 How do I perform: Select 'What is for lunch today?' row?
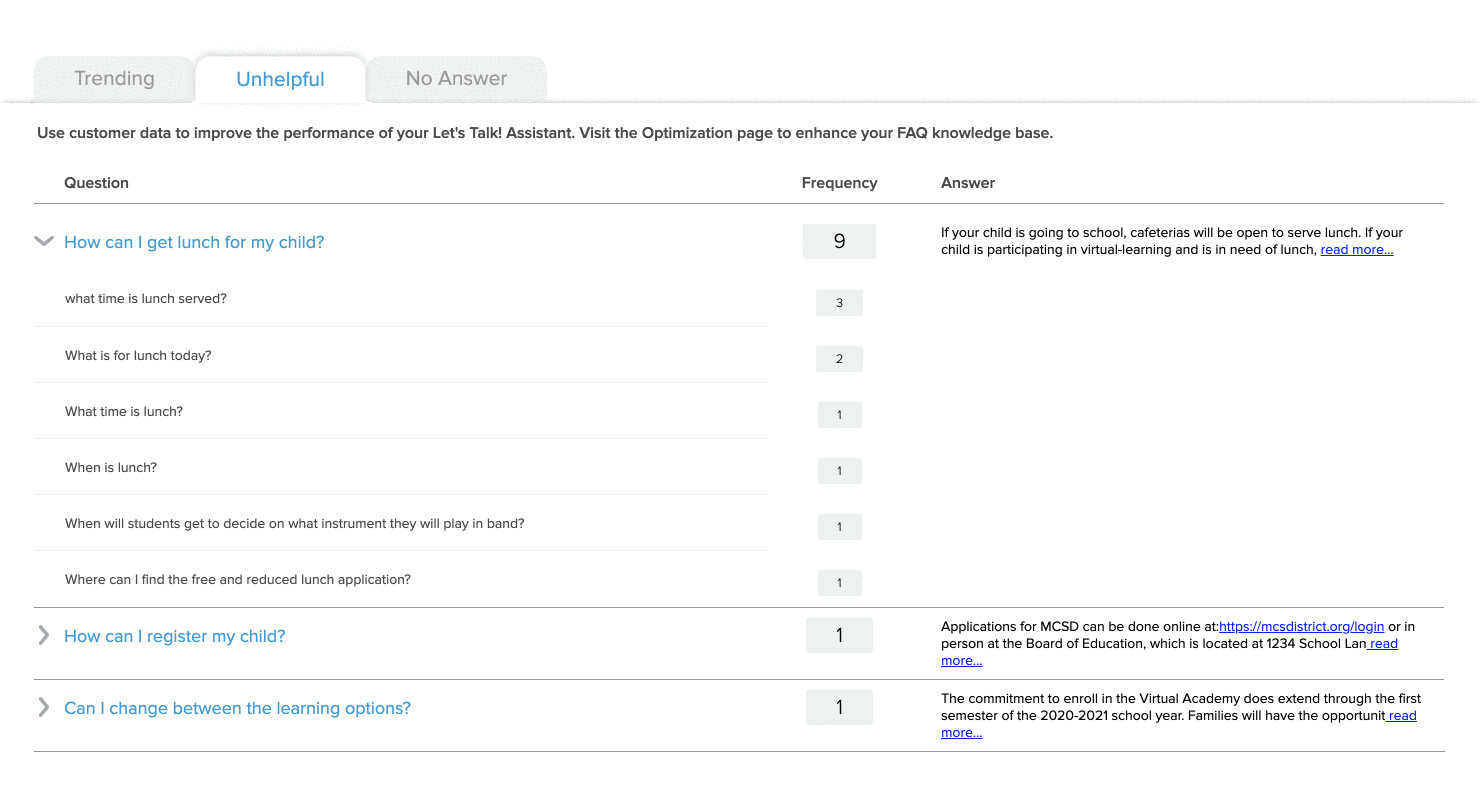138,355
